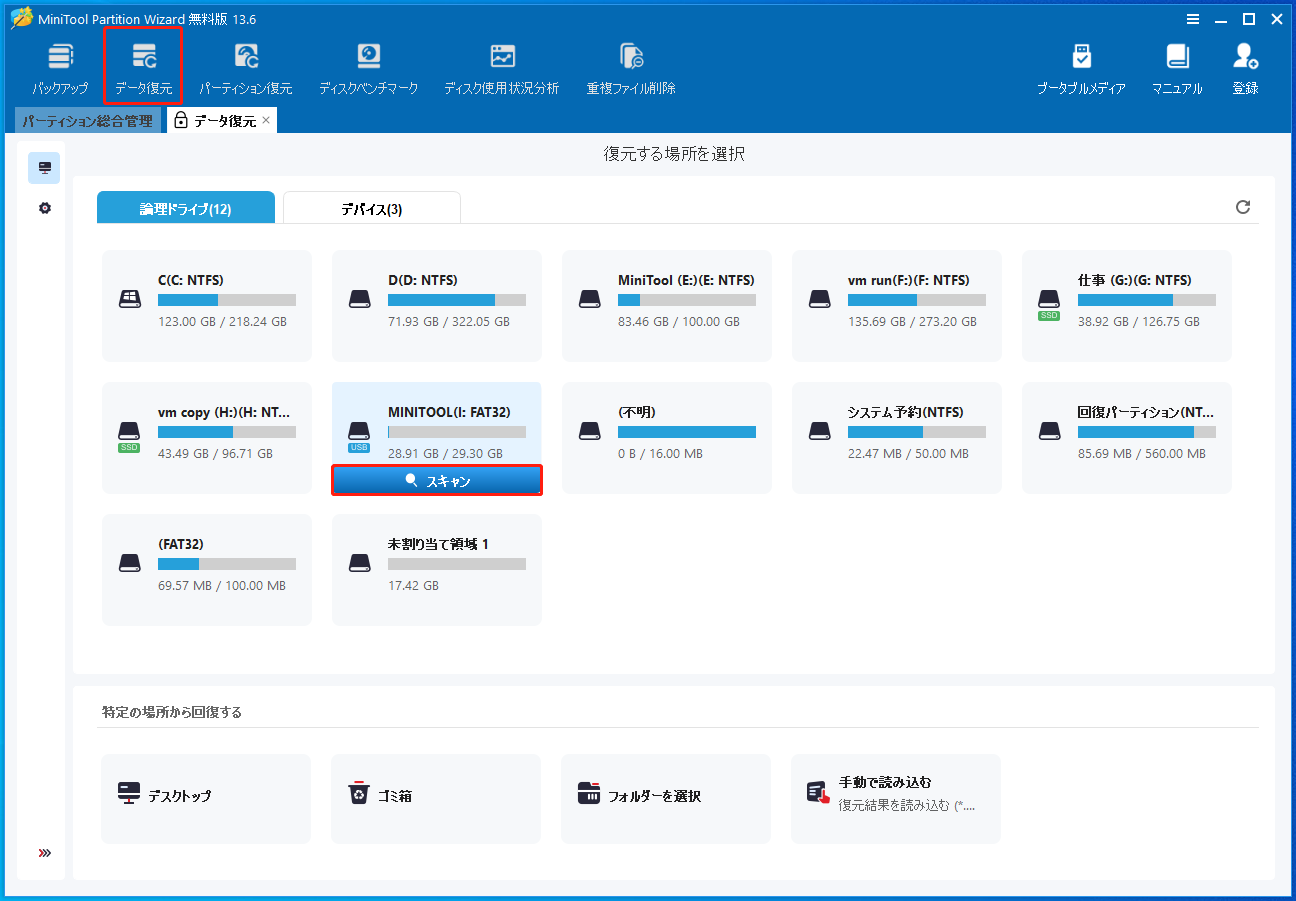Expand the left sidebar with the red arrows

[44, 853]
